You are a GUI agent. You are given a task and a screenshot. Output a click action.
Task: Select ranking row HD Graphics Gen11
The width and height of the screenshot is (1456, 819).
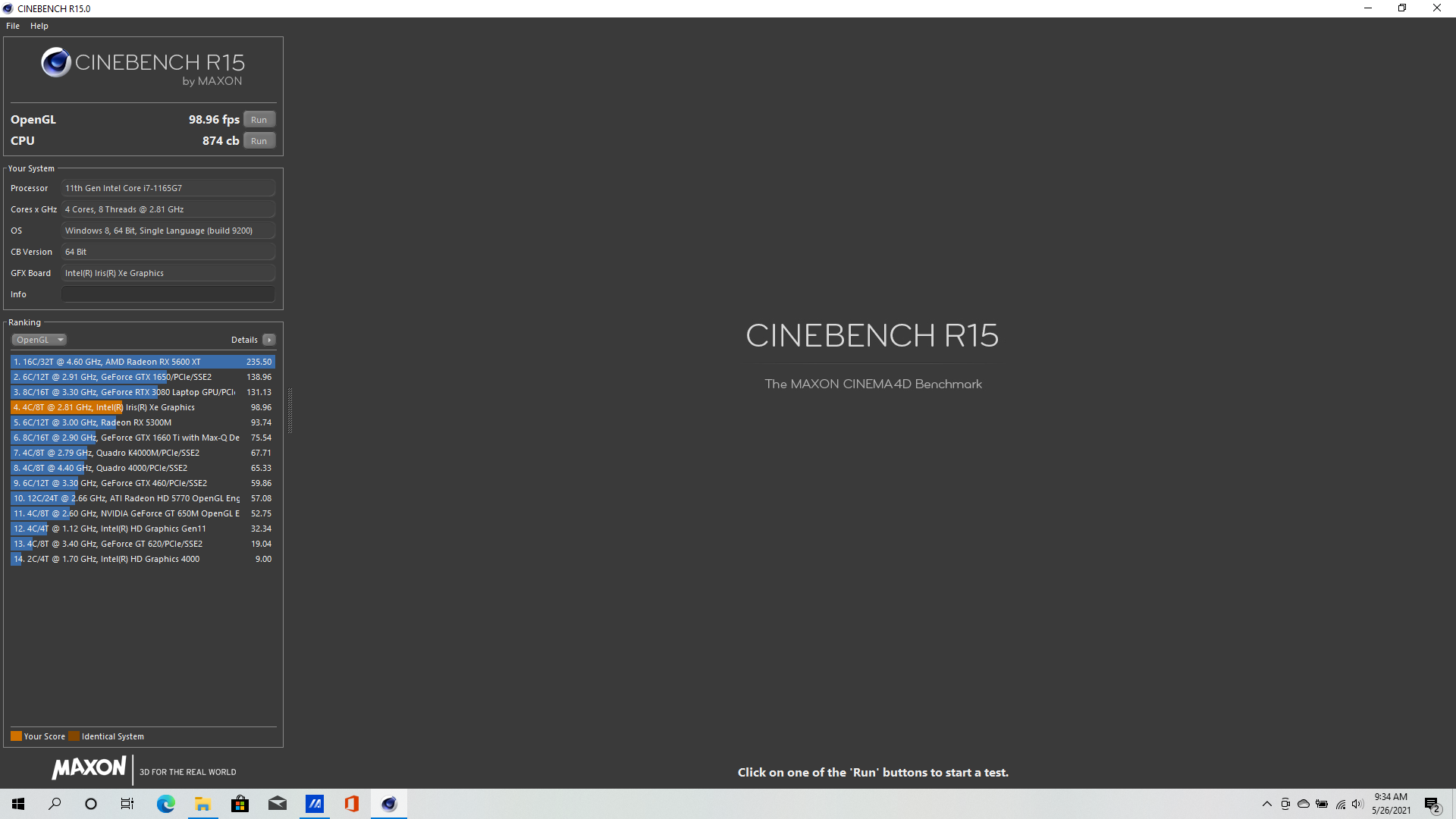(143, 529)
